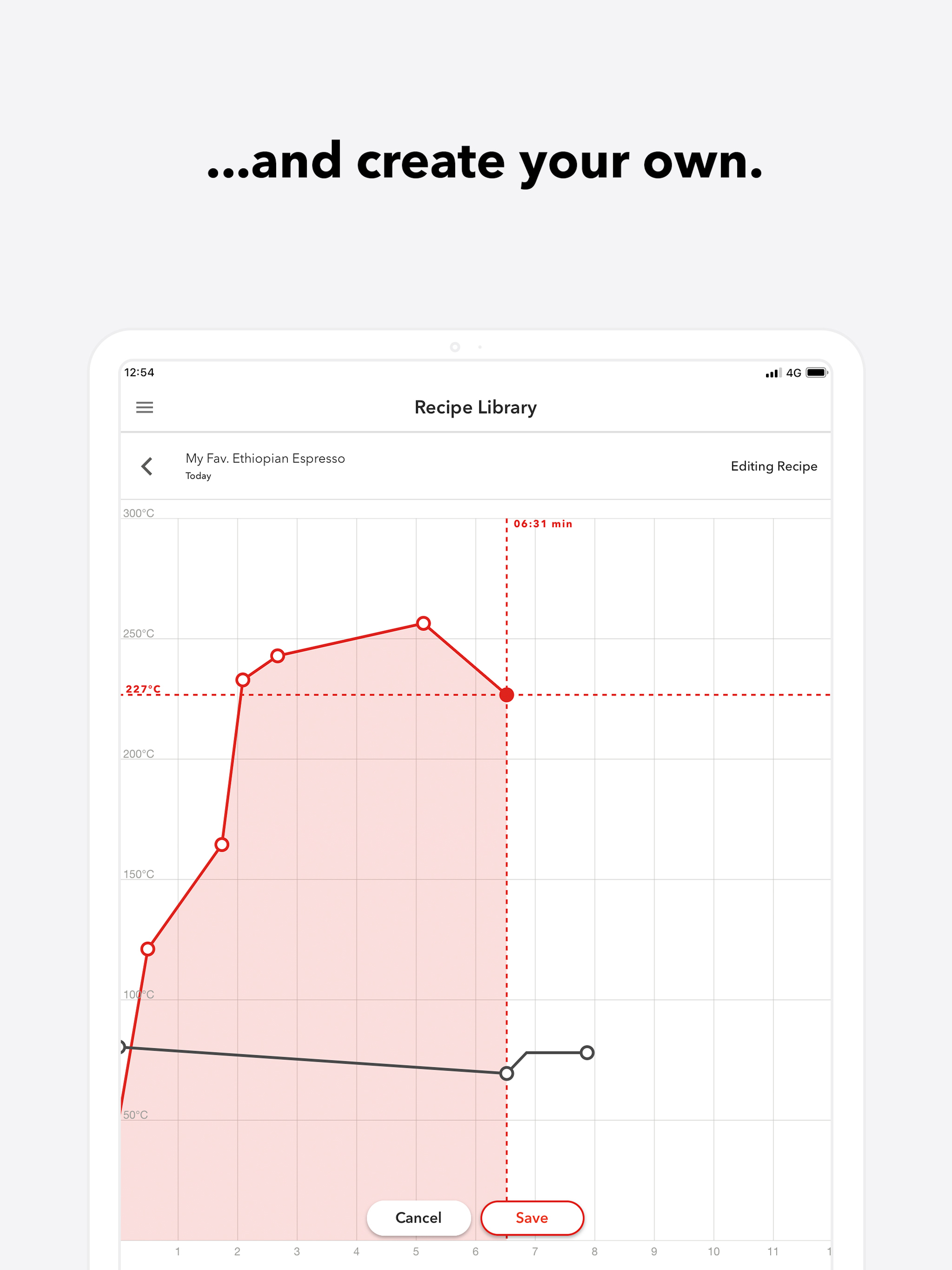The image size is (952, 1270).
Task: Save the edited recipe
Action: pos(532,1218)
